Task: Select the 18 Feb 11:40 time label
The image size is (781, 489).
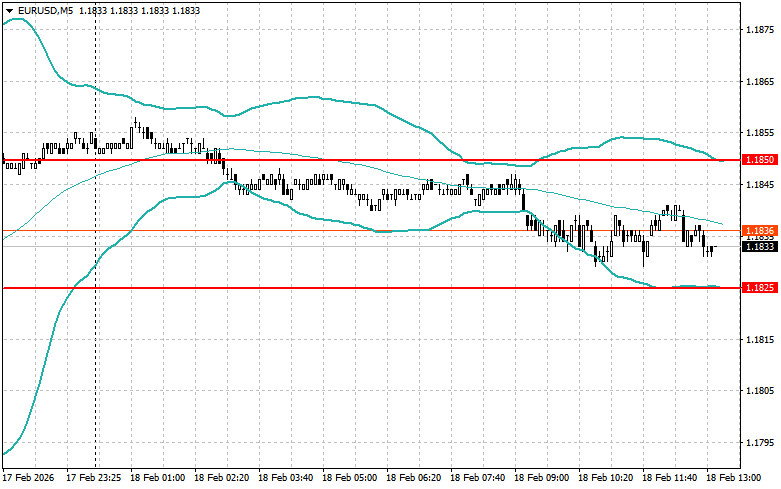Action: [x=669, y=478]
